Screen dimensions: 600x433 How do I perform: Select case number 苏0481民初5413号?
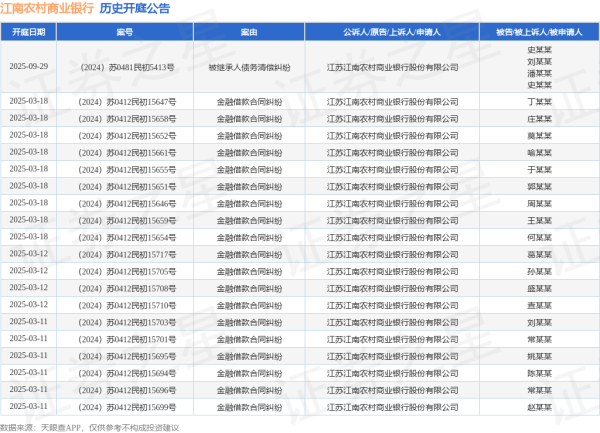(127, 68)
